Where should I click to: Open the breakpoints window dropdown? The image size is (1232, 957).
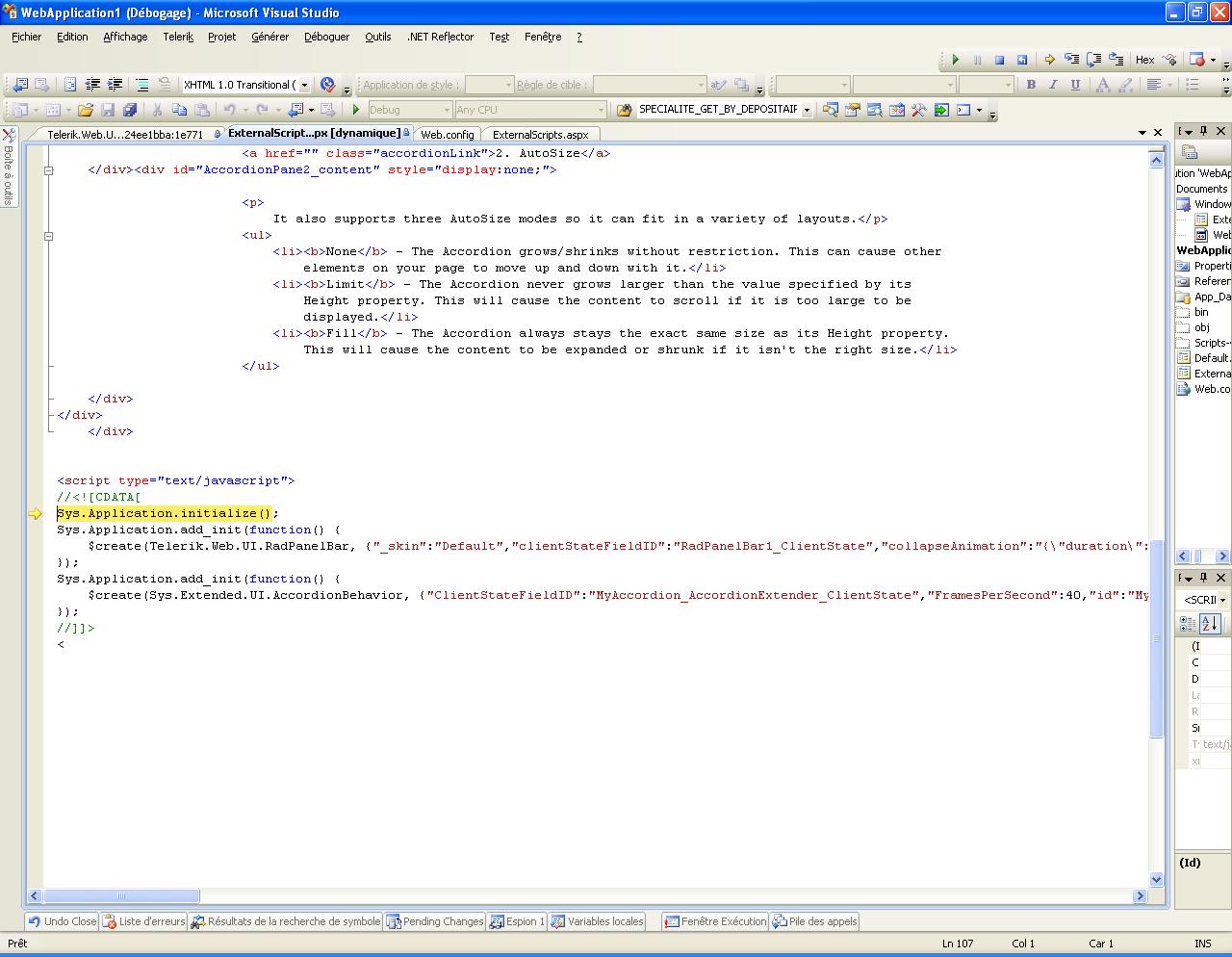coord(1213,60)
